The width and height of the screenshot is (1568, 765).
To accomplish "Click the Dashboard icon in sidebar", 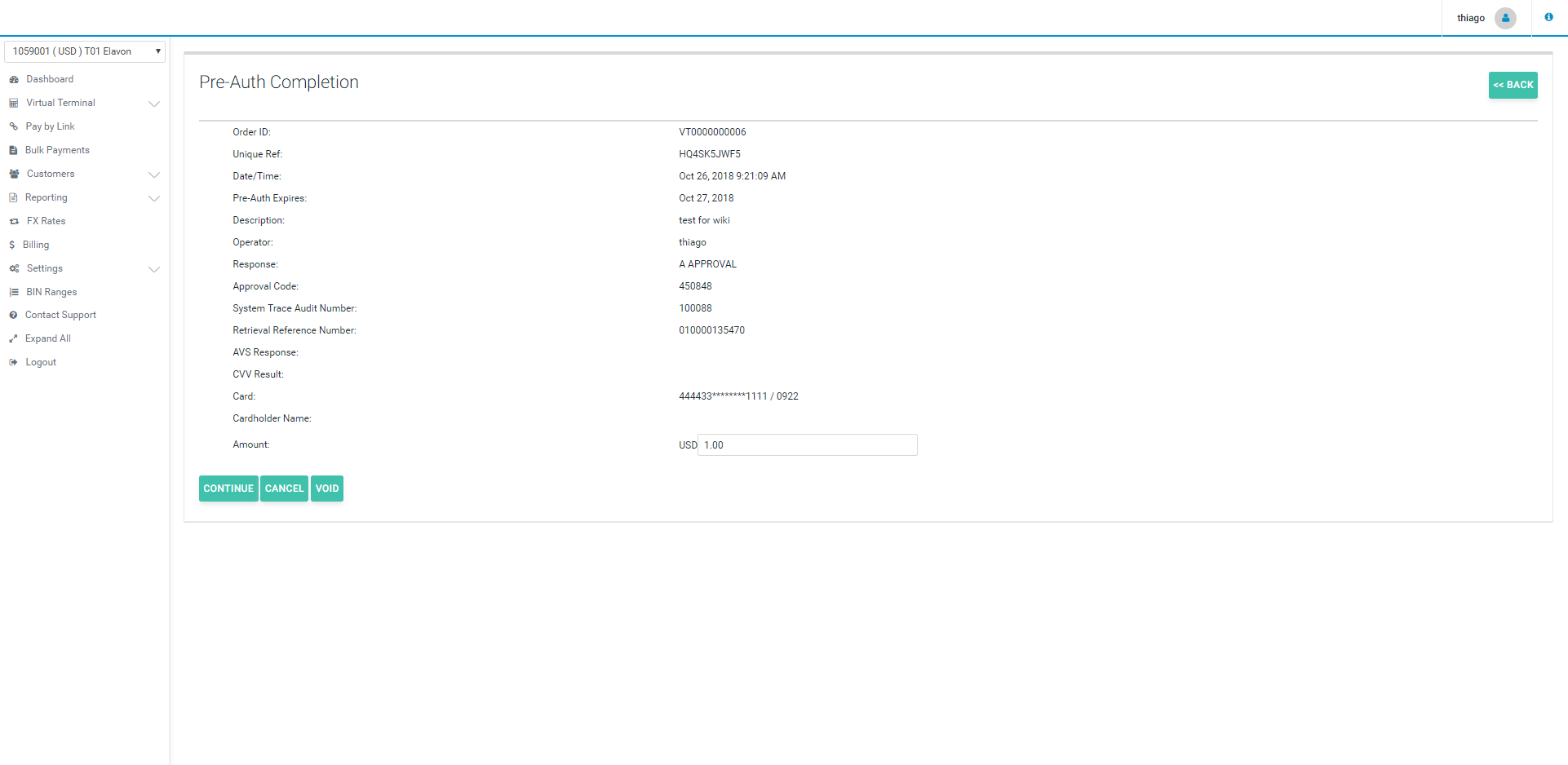I will coord(14,80).
